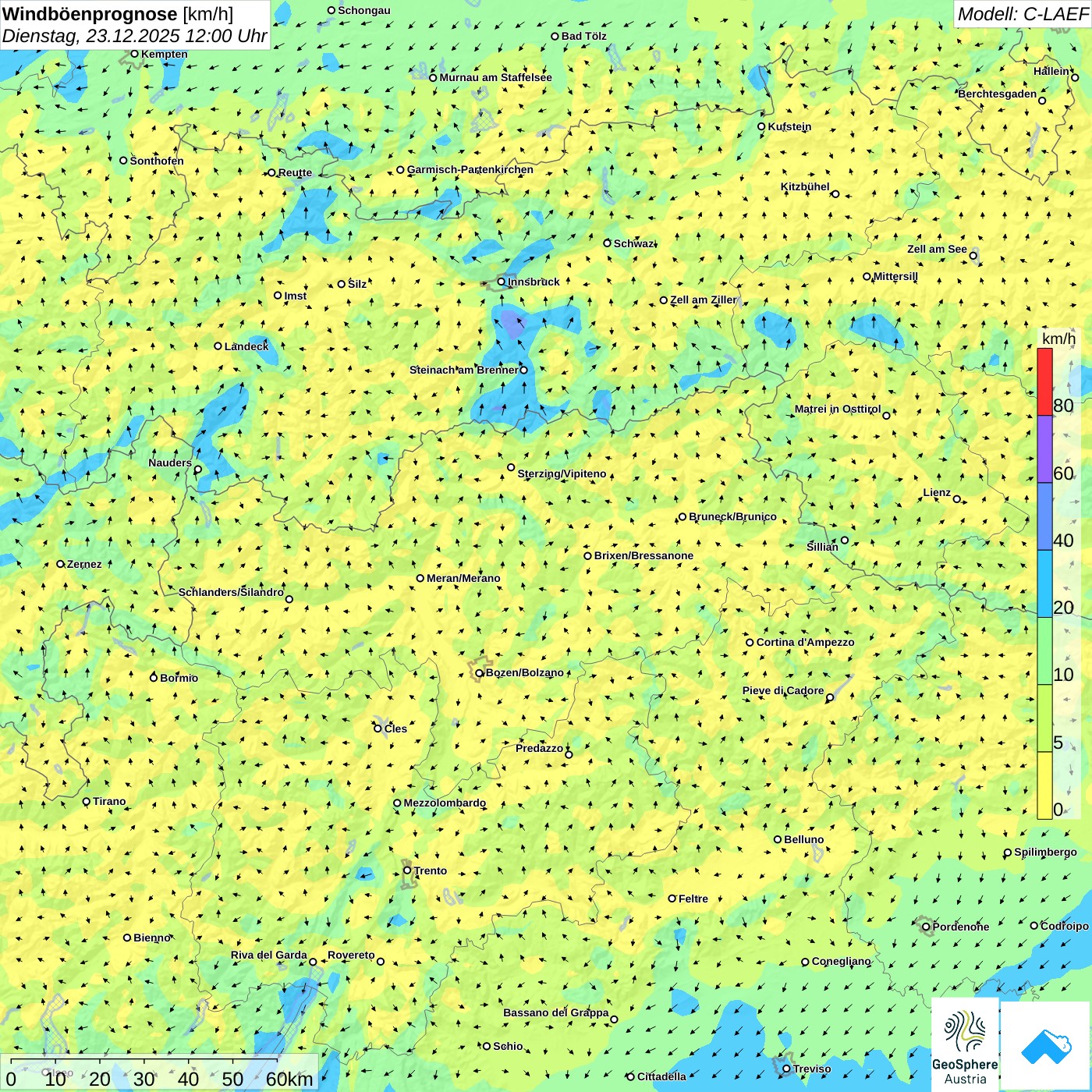1092x1092 pixels.
Task: Select the red legend color above 80
Action: 1044,381
